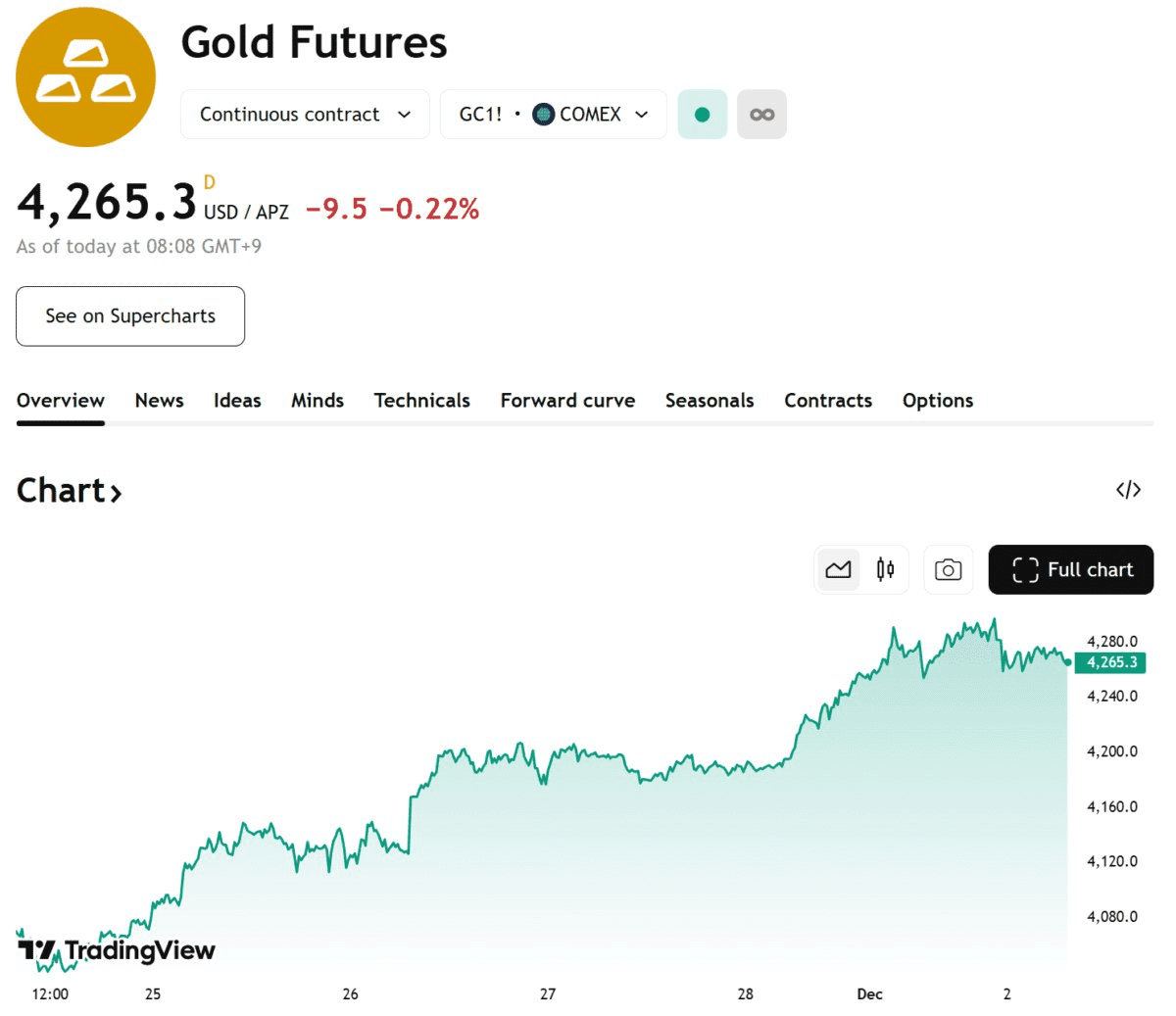Click the delayed data 'D' indicator
The height and width of the screenshot is (1016, 1176).
tap(209, 182)
